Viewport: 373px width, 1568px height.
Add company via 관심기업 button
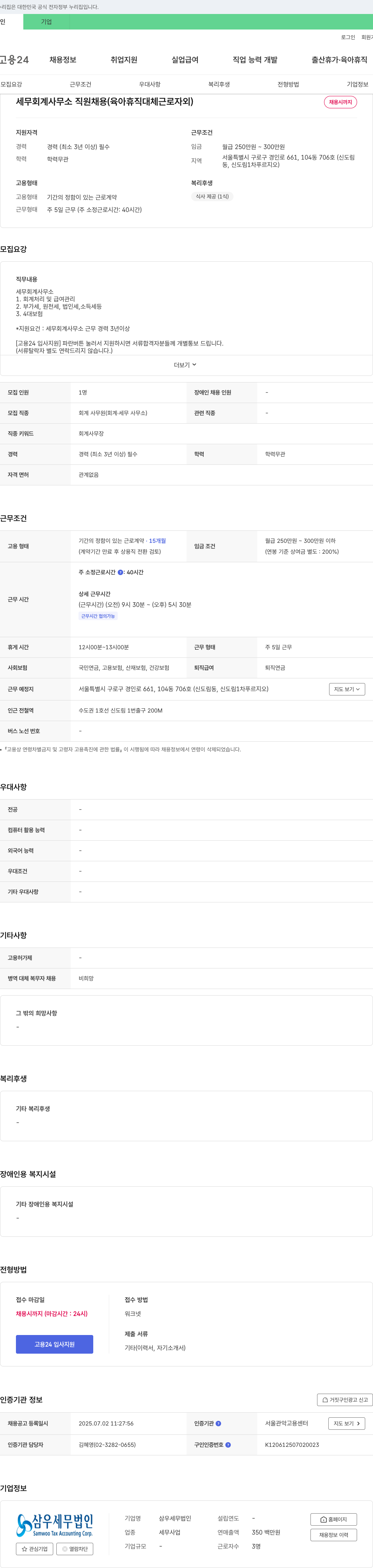(x=34, y=1549)
